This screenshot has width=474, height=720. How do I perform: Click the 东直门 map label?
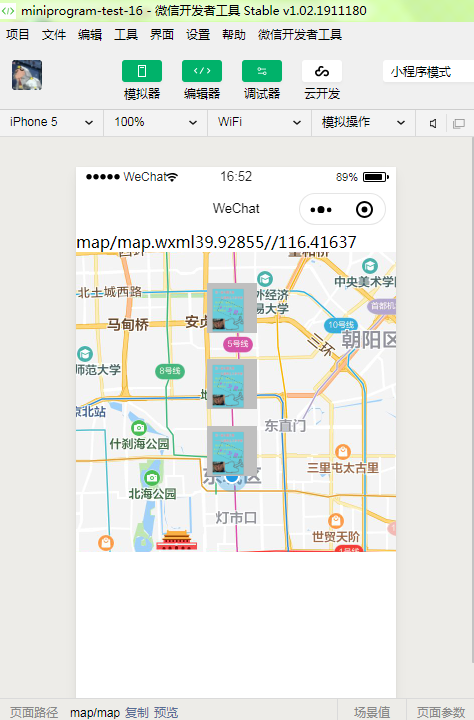[285, 426]
